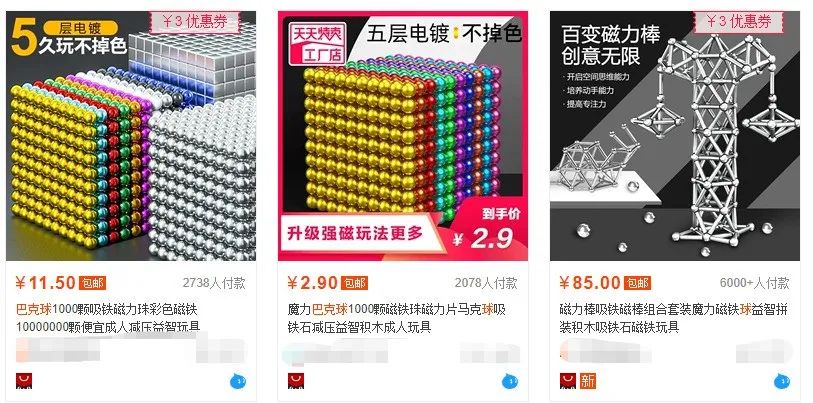Click ¥3 优惠券 coupon on first product

[195, 22]
